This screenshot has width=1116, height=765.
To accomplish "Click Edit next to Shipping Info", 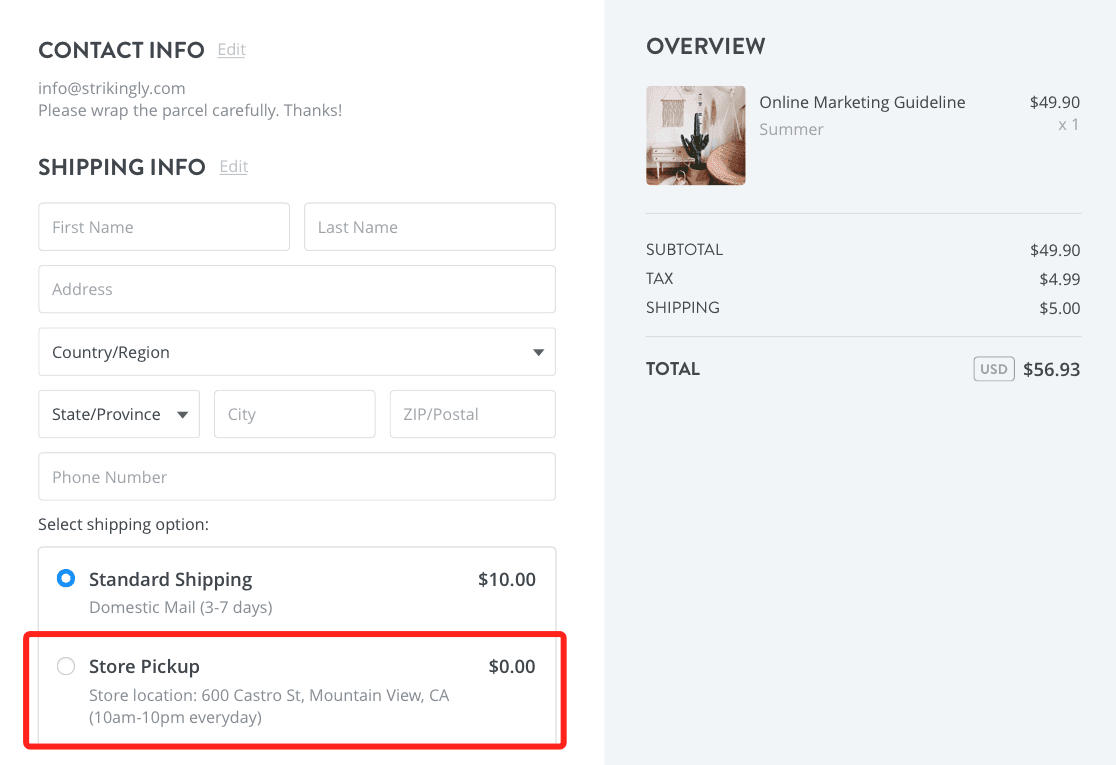I will (233, 166).
